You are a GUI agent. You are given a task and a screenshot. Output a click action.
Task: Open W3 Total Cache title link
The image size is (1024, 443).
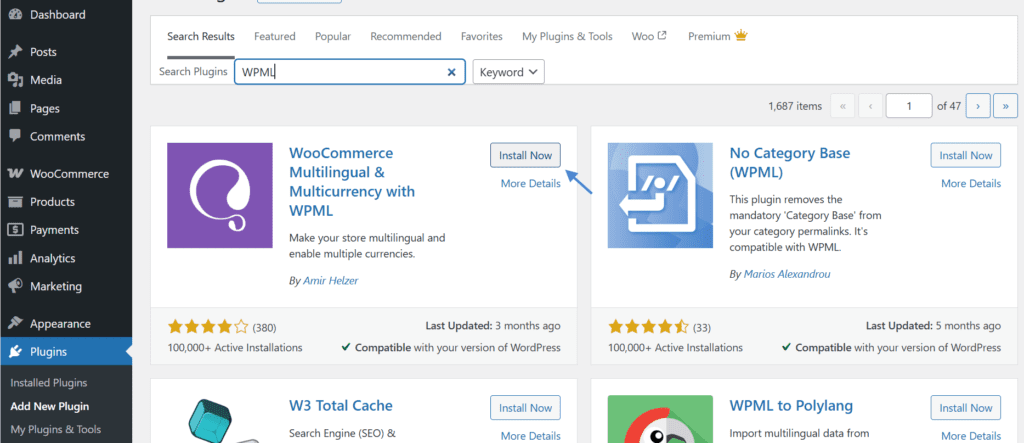(341, 406)
